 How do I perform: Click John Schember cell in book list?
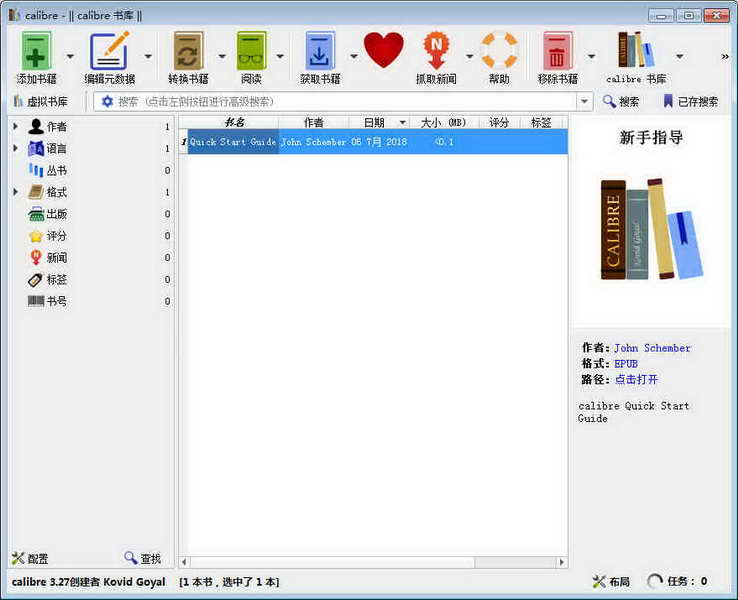(x=313, y=142)
